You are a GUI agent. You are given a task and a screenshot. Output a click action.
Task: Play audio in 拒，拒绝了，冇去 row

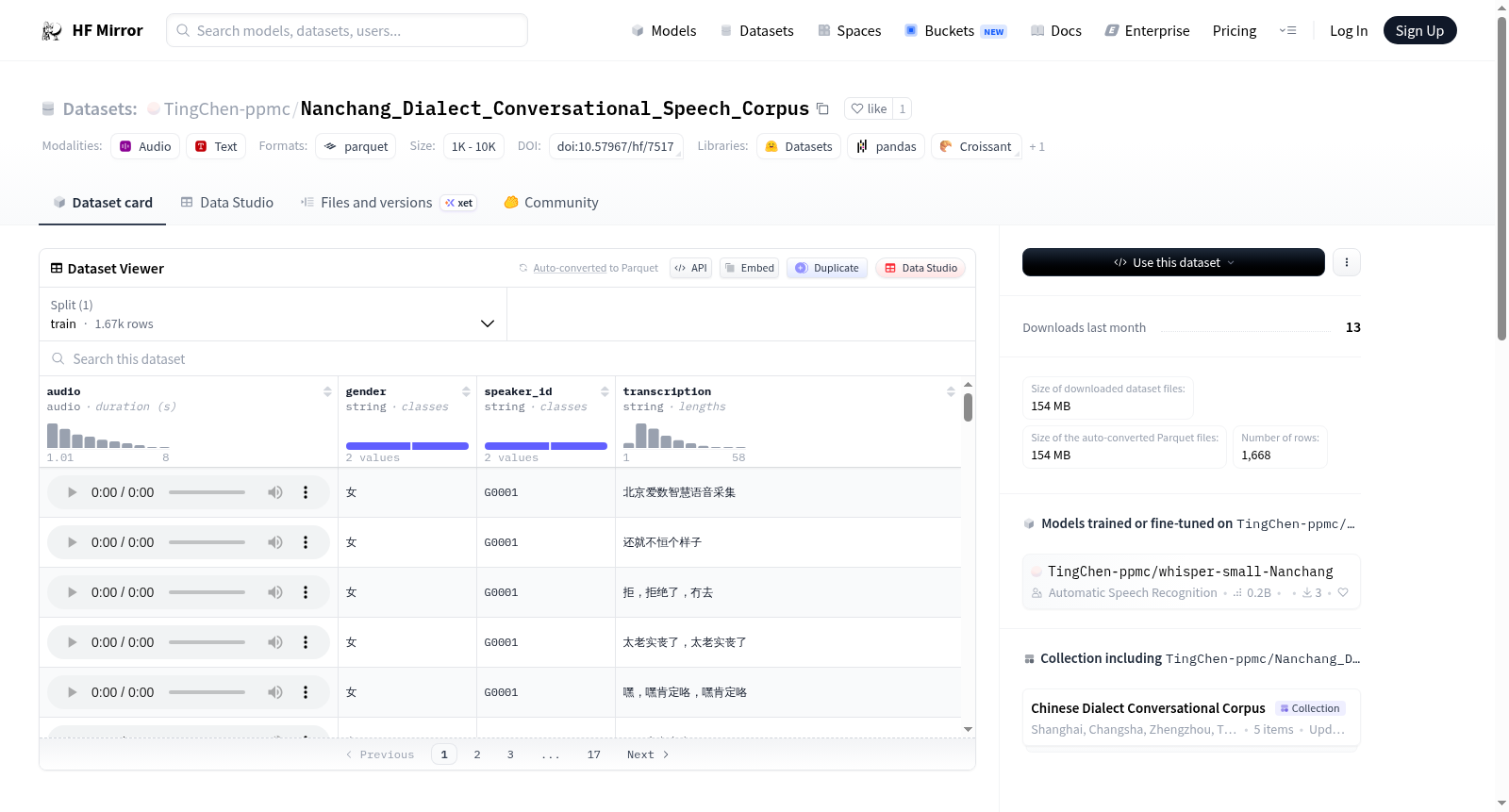[x=72, y=592]
